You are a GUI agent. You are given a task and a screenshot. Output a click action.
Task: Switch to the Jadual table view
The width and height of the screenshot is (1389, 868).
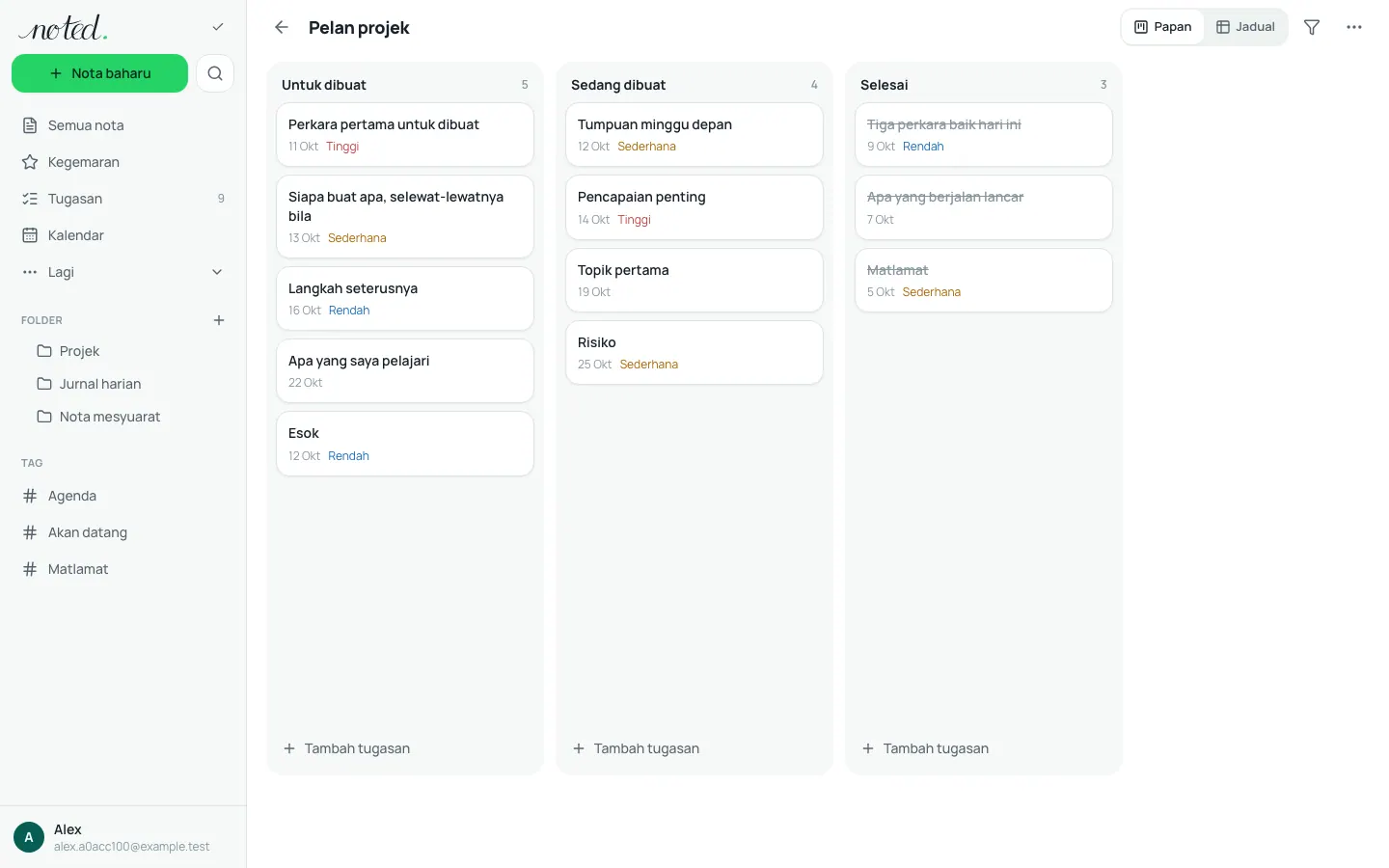1245,27
